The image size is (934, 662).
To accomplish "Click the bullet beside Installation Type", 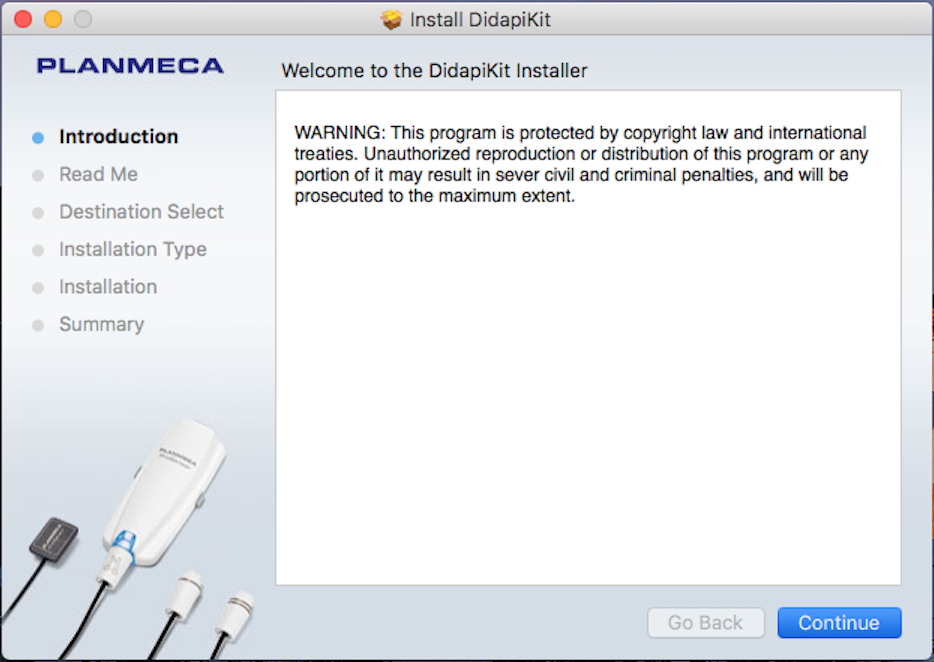I will coord(38,250).
